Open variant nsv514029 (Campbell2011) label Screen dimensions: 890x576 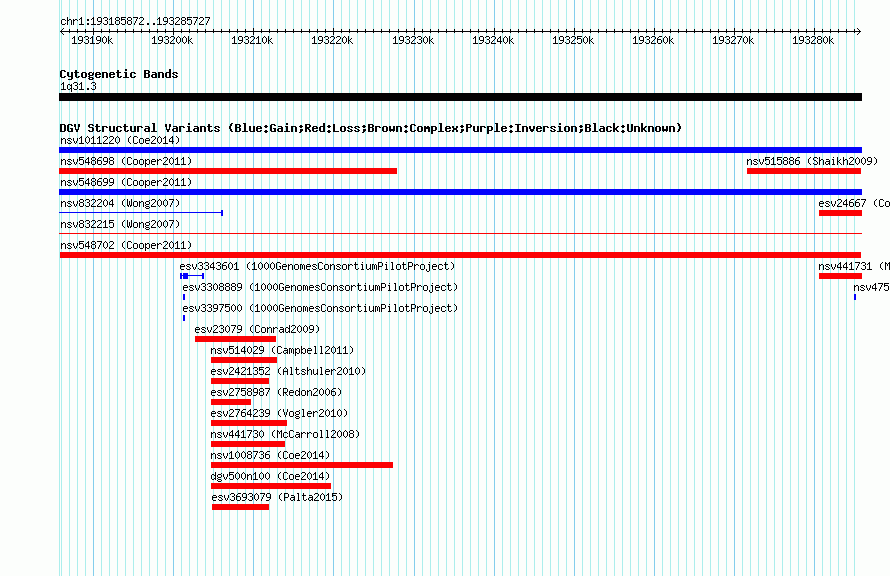tap(282, 350)
